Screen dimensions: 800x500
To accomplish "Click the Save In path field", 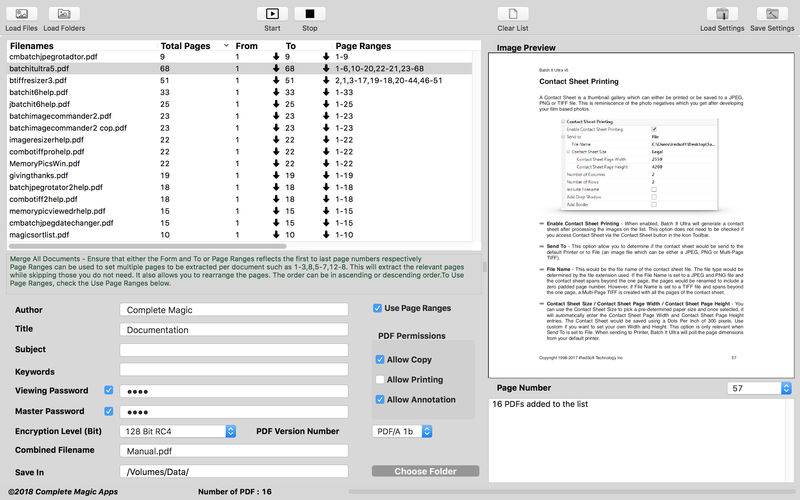I will 234,471.
